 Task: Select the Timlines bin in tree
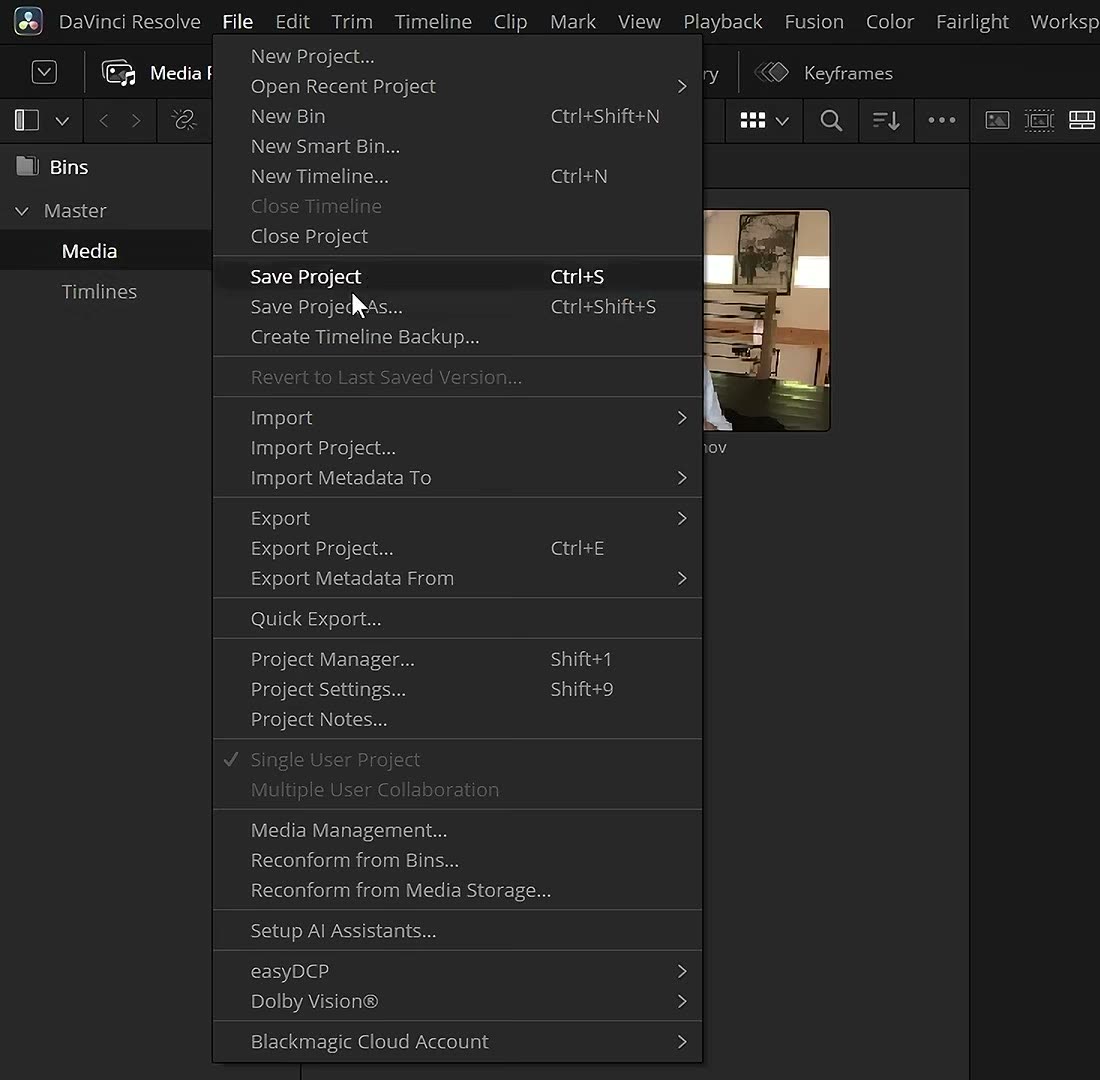(x=106, y=291)
